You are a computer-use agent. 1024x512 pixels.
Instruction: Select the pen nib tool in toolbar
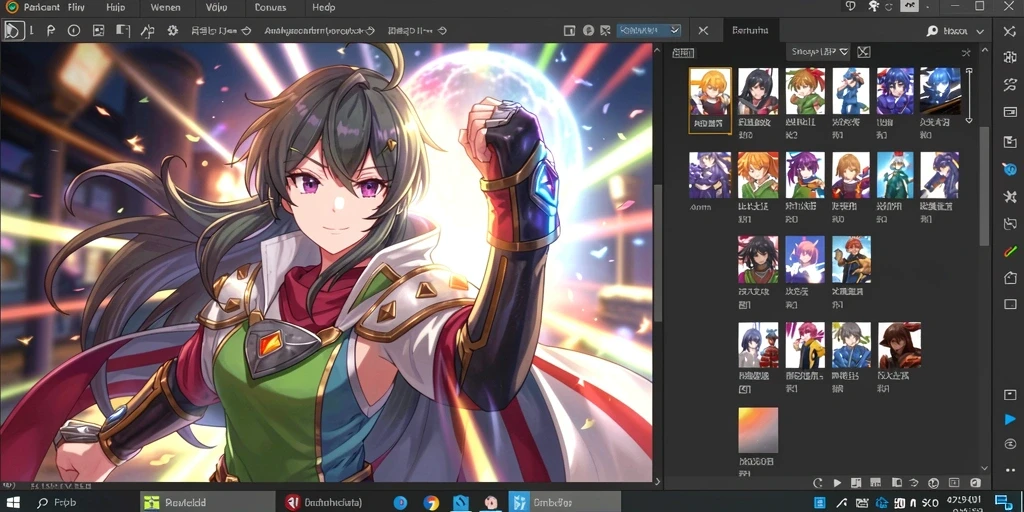(148, 30)
